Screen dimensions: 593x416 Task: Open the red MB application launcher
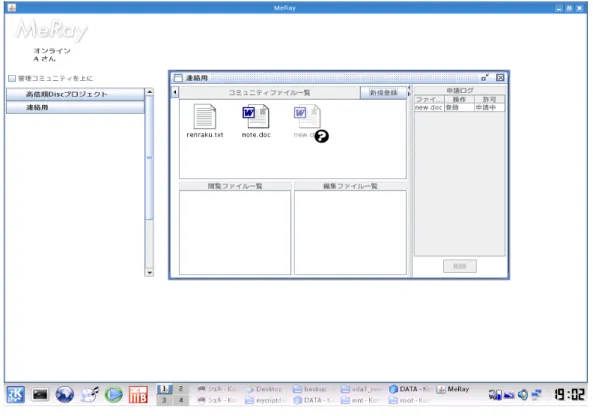coord(138,394)
